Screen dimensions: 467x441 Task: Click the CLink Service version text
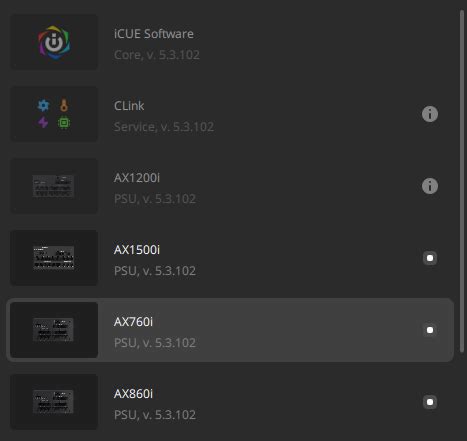coord(164,127)
